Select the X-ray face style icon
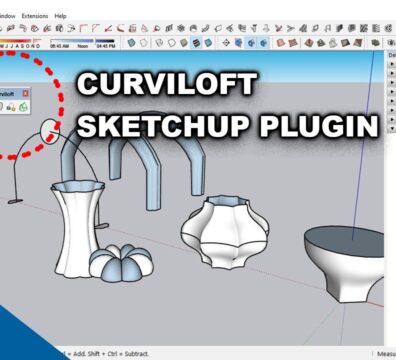Image resolution: width=396 pixels, height=360 pixels. [x=132, y=43]
